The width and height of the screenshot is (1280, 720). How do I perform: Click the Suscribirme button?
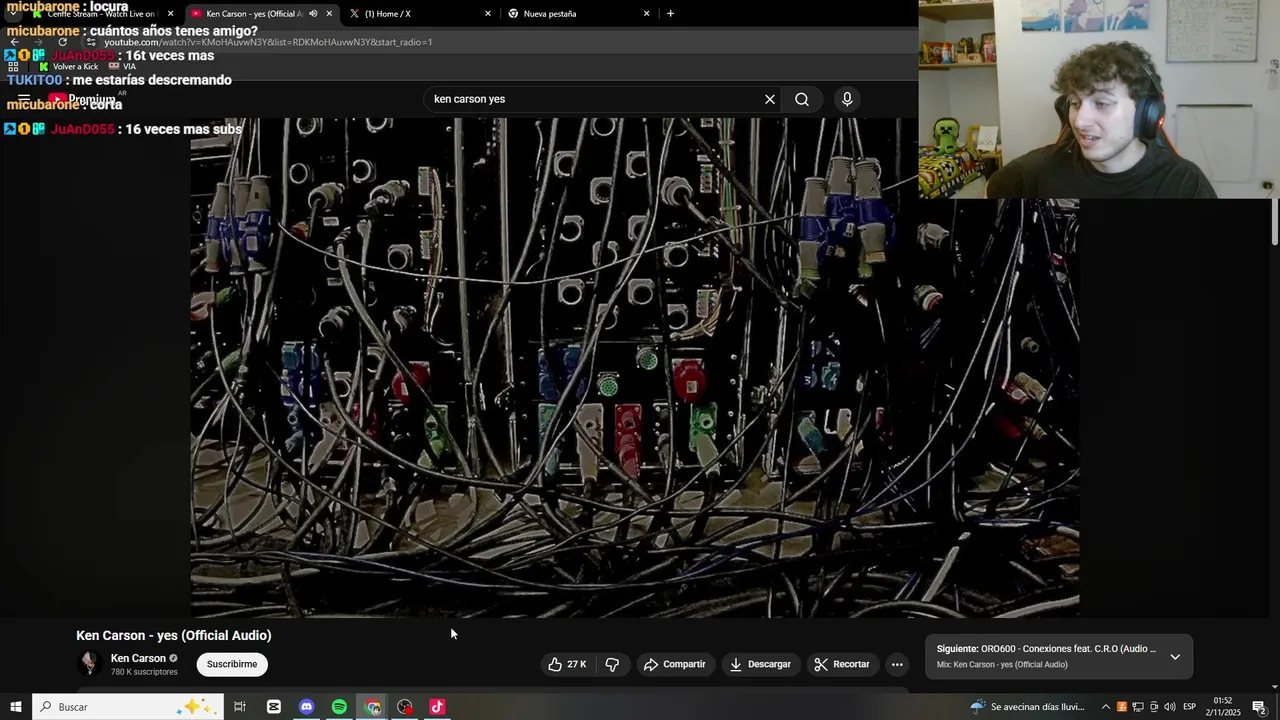click(232, 664)
